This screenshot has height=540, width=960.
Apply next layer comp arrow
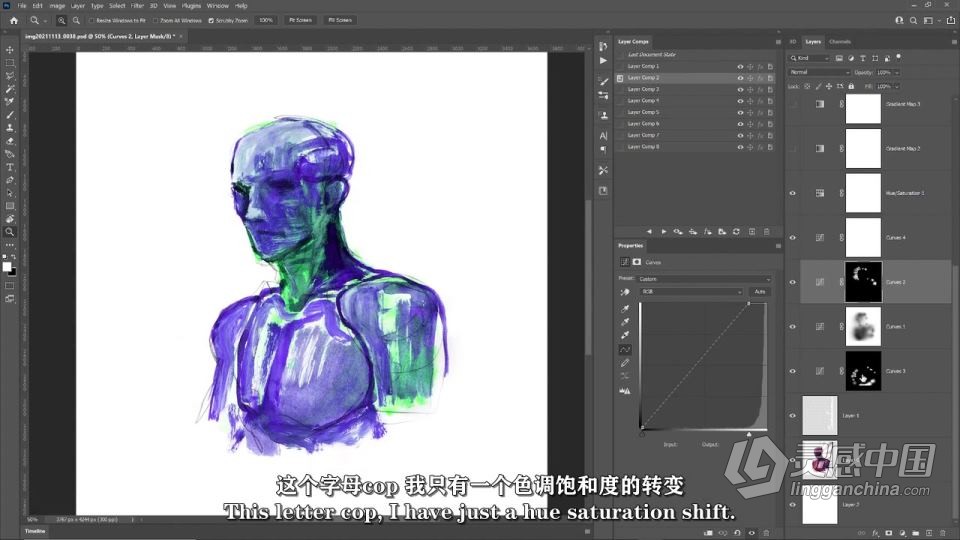tap(664, 231)
